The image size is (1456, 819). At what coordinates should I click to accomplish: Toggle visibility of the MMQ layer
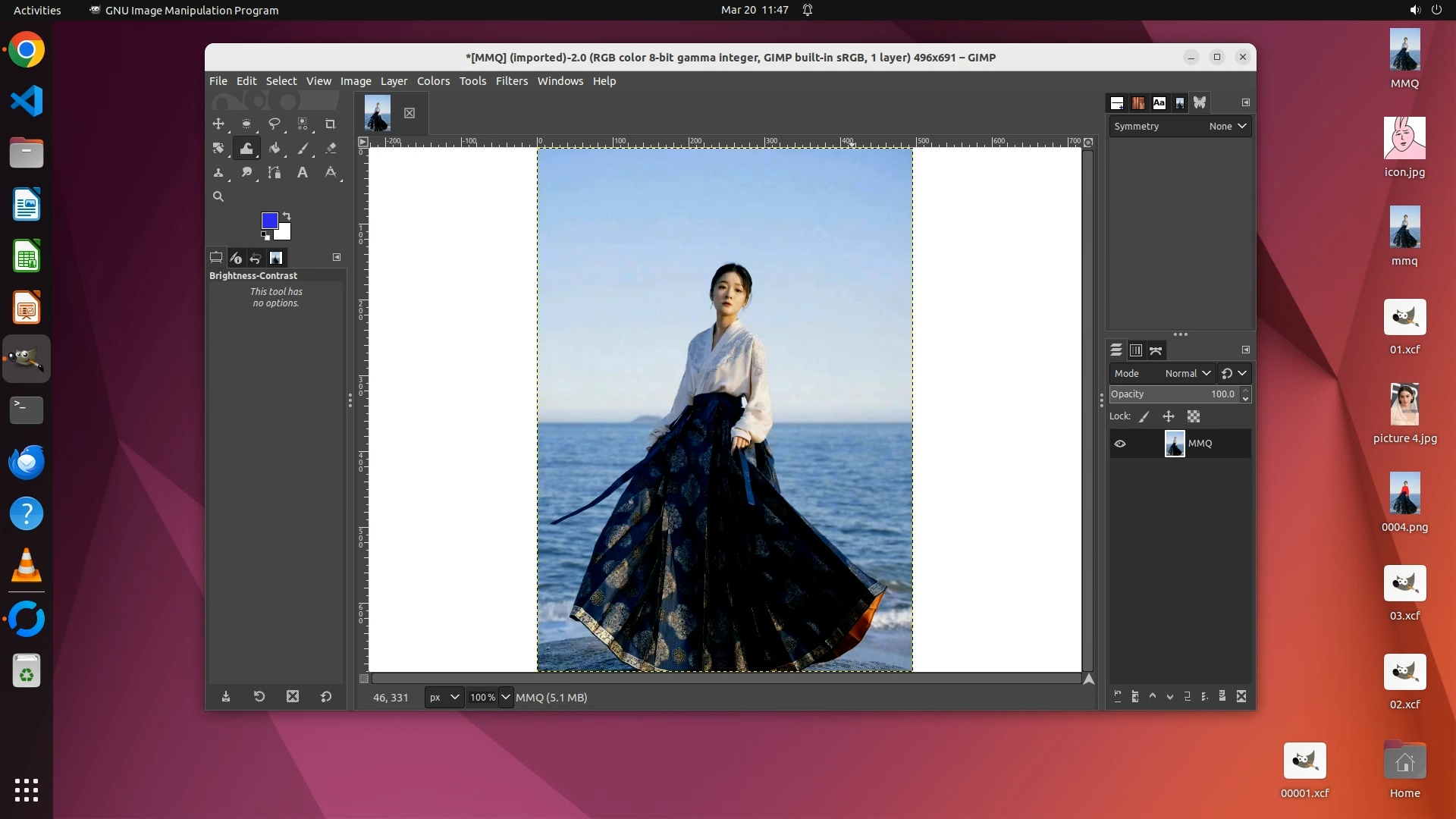point(1120,444)
